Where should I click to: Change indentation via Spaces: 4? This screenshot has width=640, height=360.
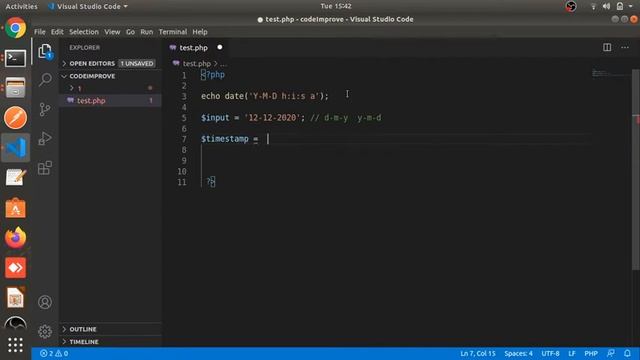click(518, 353)
